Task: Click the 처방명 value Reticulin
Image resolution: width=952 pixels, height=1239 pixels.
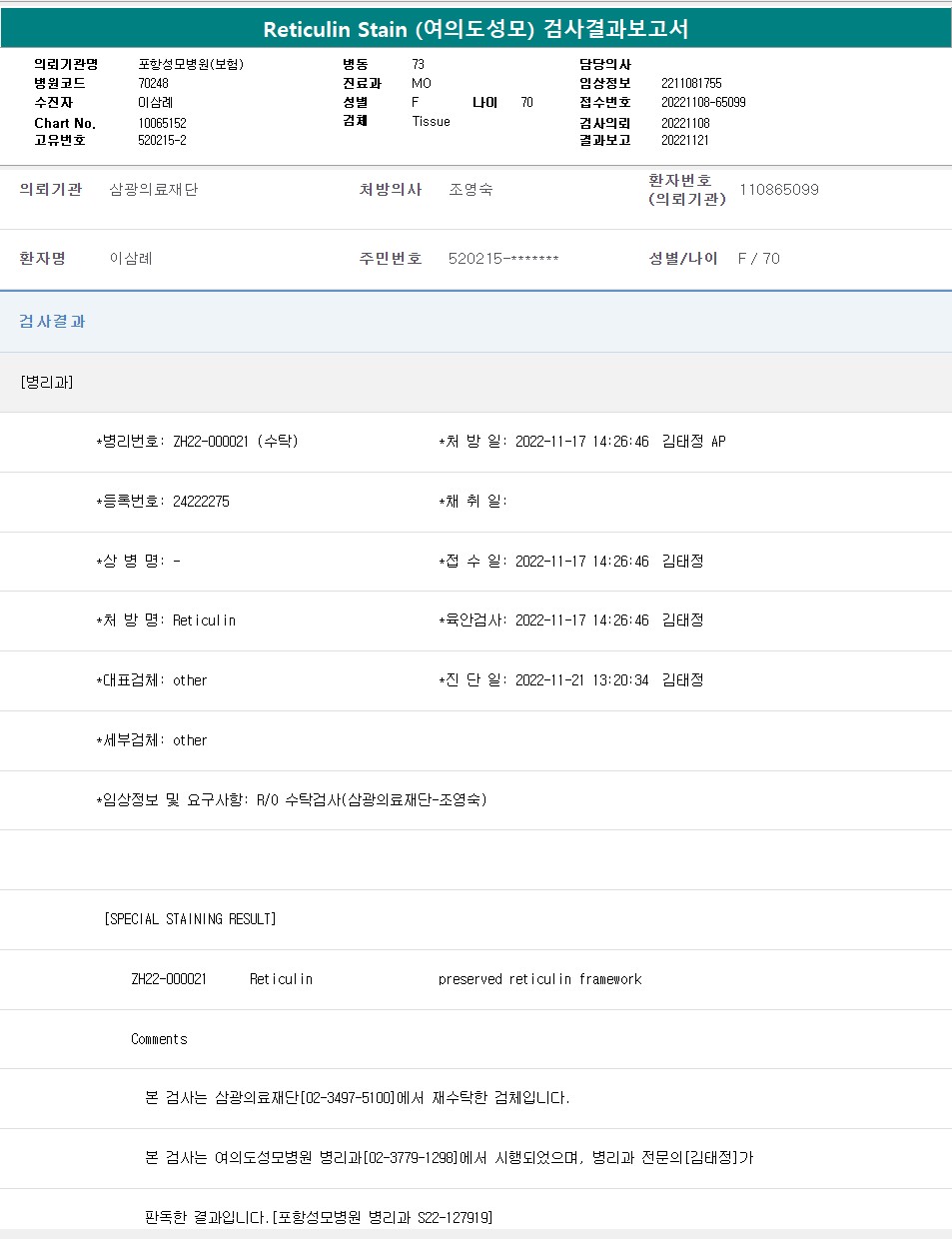Action: pos(204,620)
